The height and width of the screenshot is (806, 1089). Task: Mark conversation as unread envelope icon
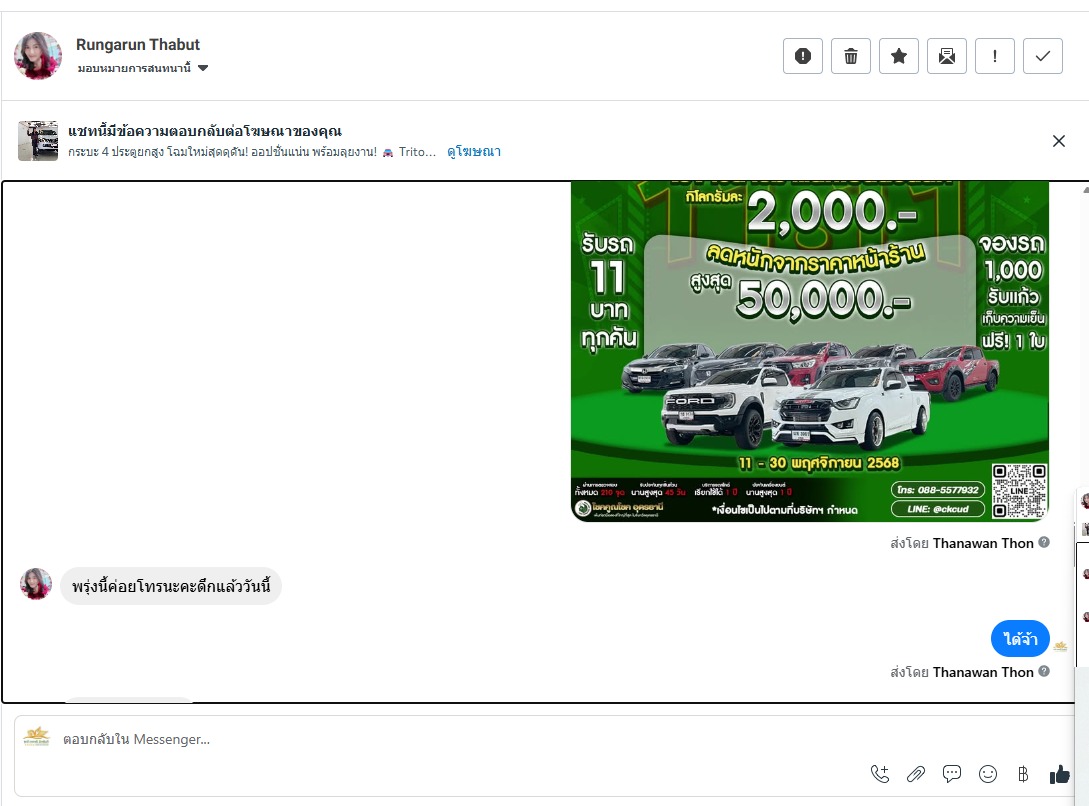[x=947, y=56]
